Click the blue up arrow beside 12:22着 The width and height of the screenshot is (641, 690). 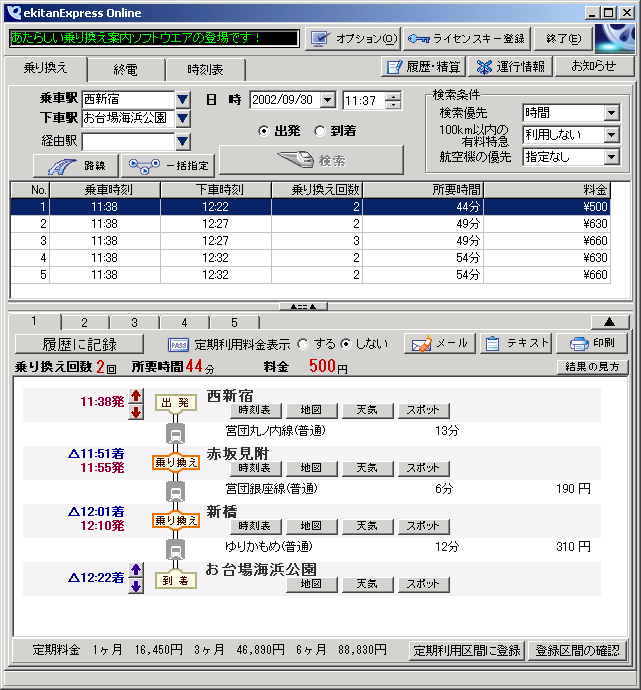click(x=136, y=570)
